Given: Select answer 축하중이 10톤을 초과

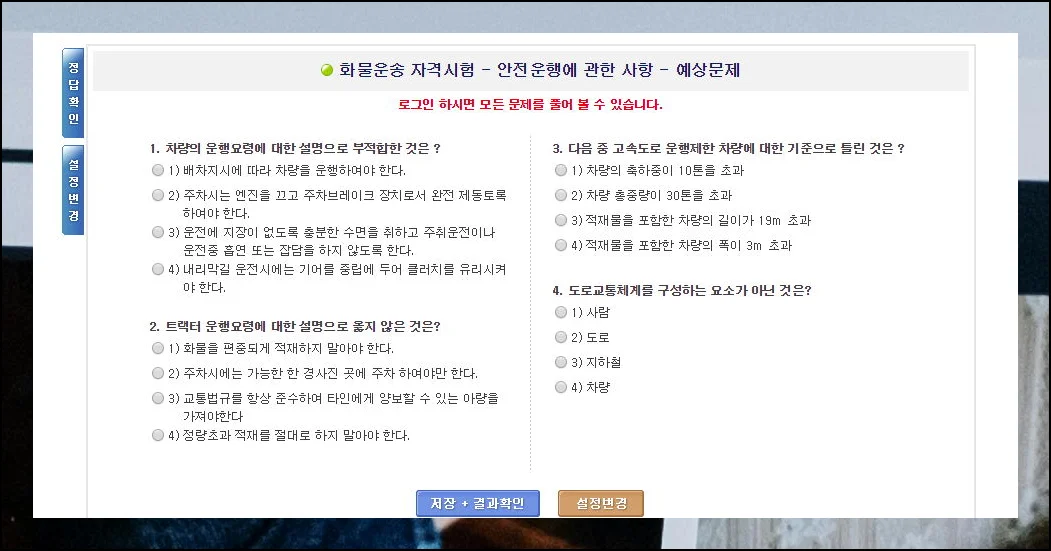Looking at the screenshot, I should 561,170.
